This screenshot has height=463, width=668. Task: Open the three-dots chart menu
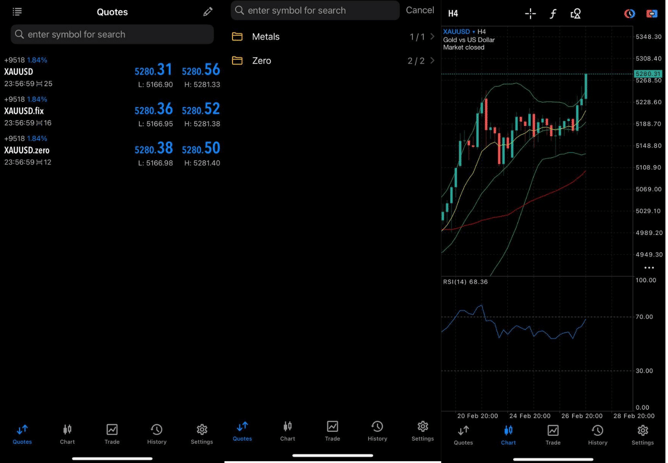pyautogui.click(x=649, y=267)
